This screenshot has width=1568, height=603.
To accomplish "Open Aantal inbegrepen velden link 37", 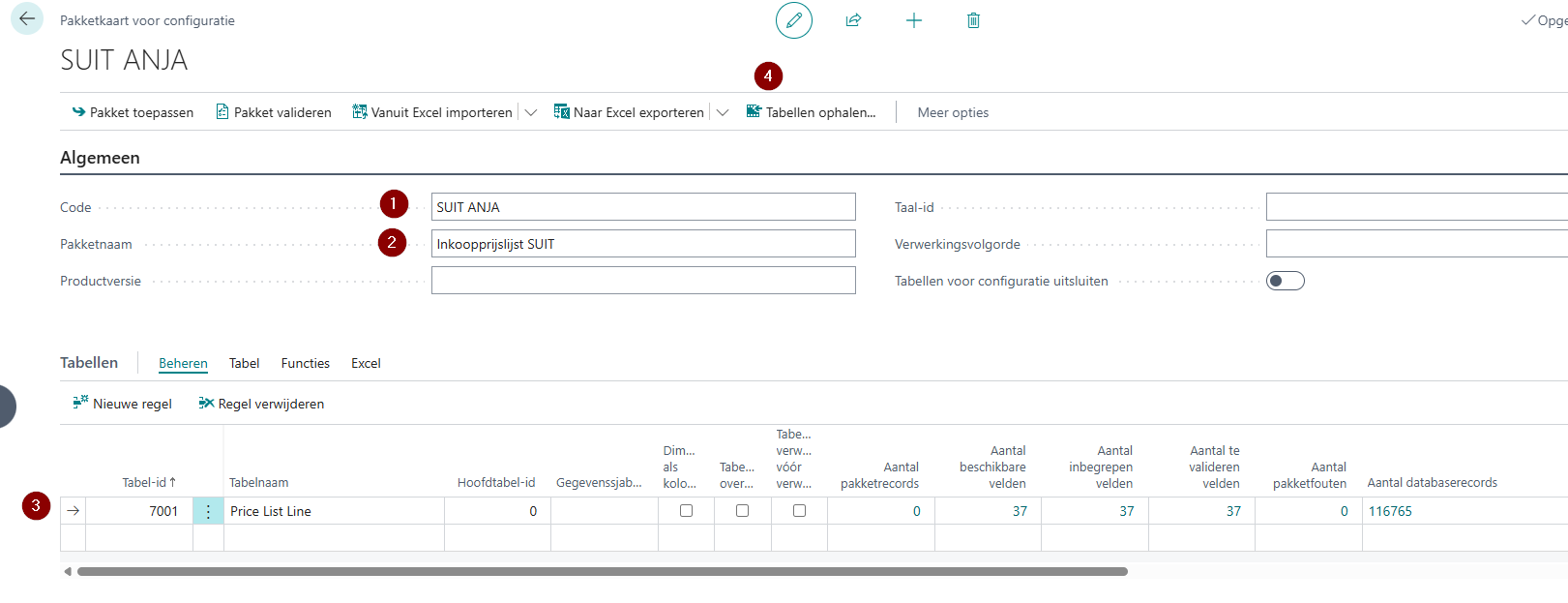I will click(x=1126, y=511).
